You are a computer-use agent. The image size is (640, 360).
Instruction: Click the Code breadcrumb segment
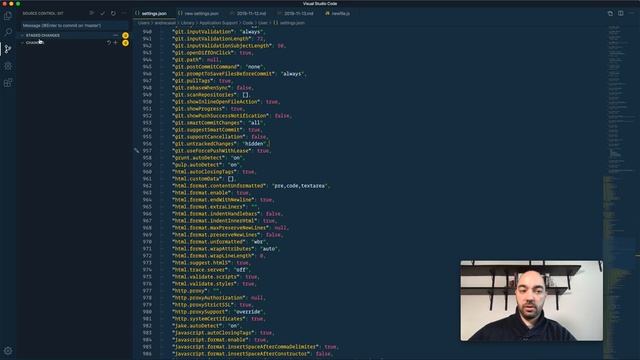point(248,23)
